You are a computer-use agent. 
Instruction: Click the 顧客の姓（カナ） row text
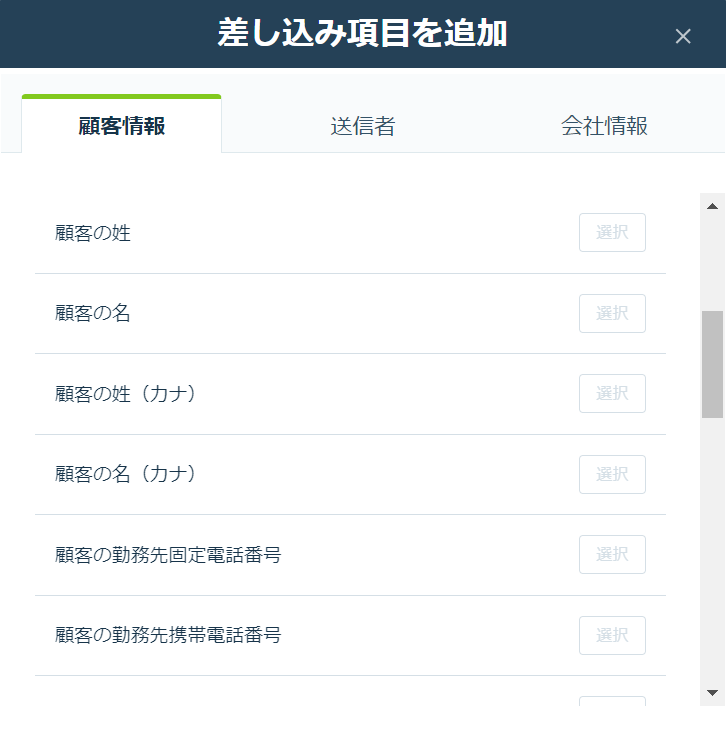(x=125, y=394)
